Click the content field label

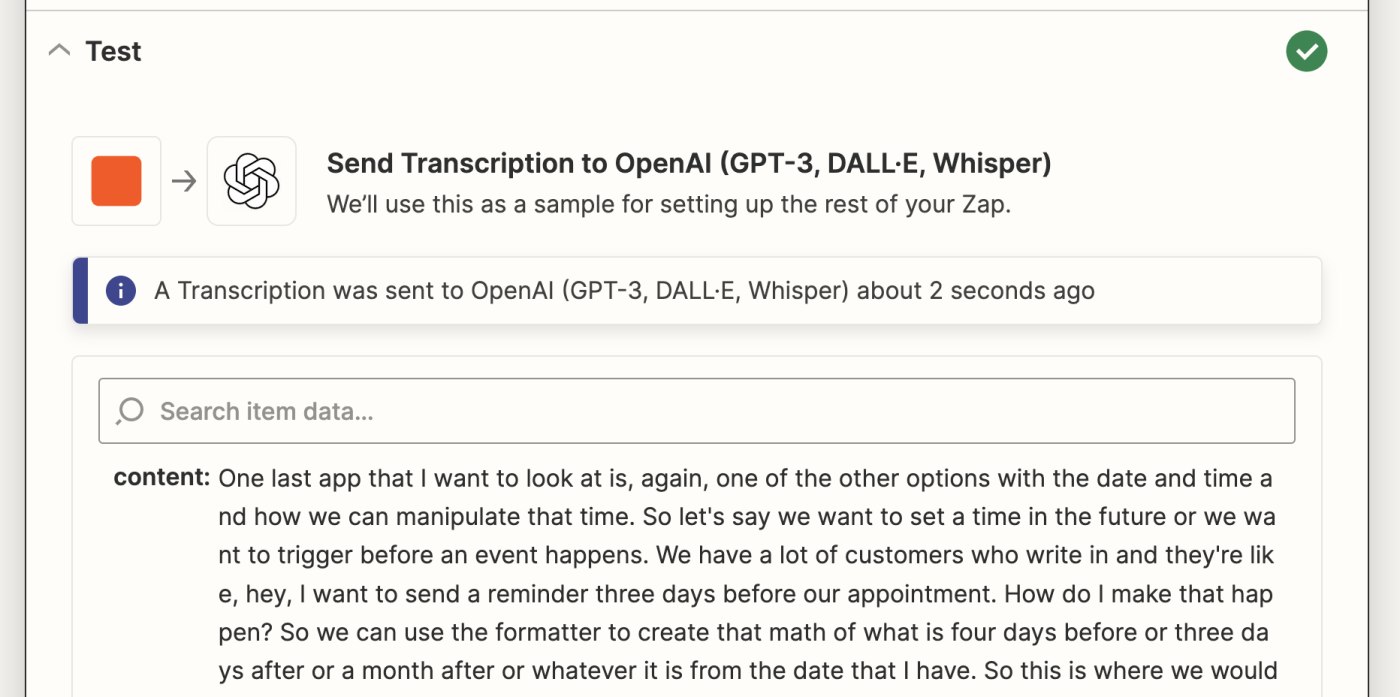[x=161, y=477]
